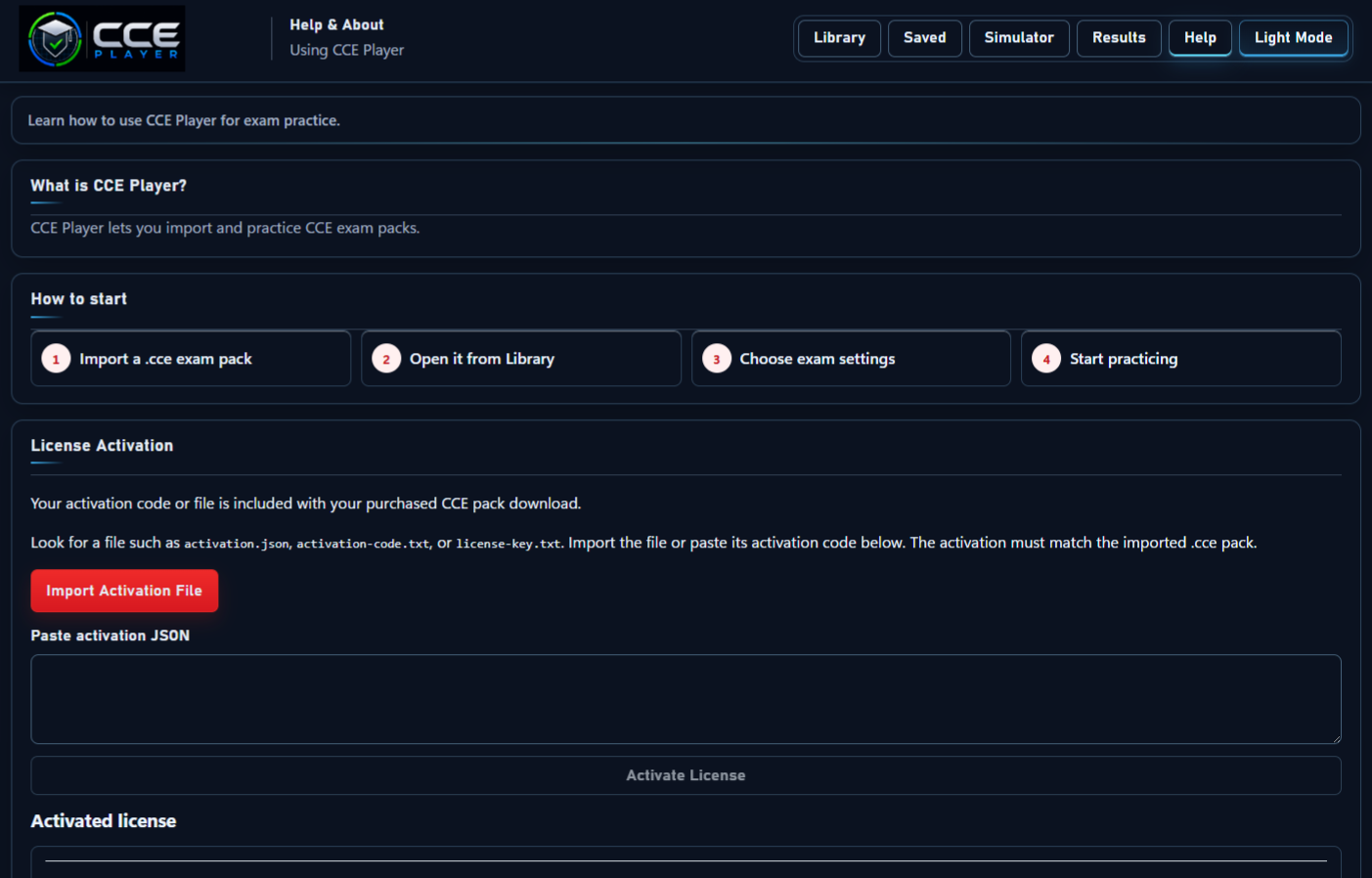The width and height of the screenshot is (1372, 878).
Task: Click step 2 Open it from Library
Action: tap(521, 359)
